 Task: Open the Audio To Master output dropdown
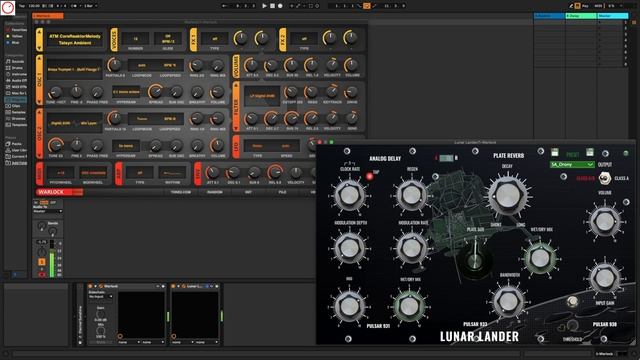tap(48, 211)
